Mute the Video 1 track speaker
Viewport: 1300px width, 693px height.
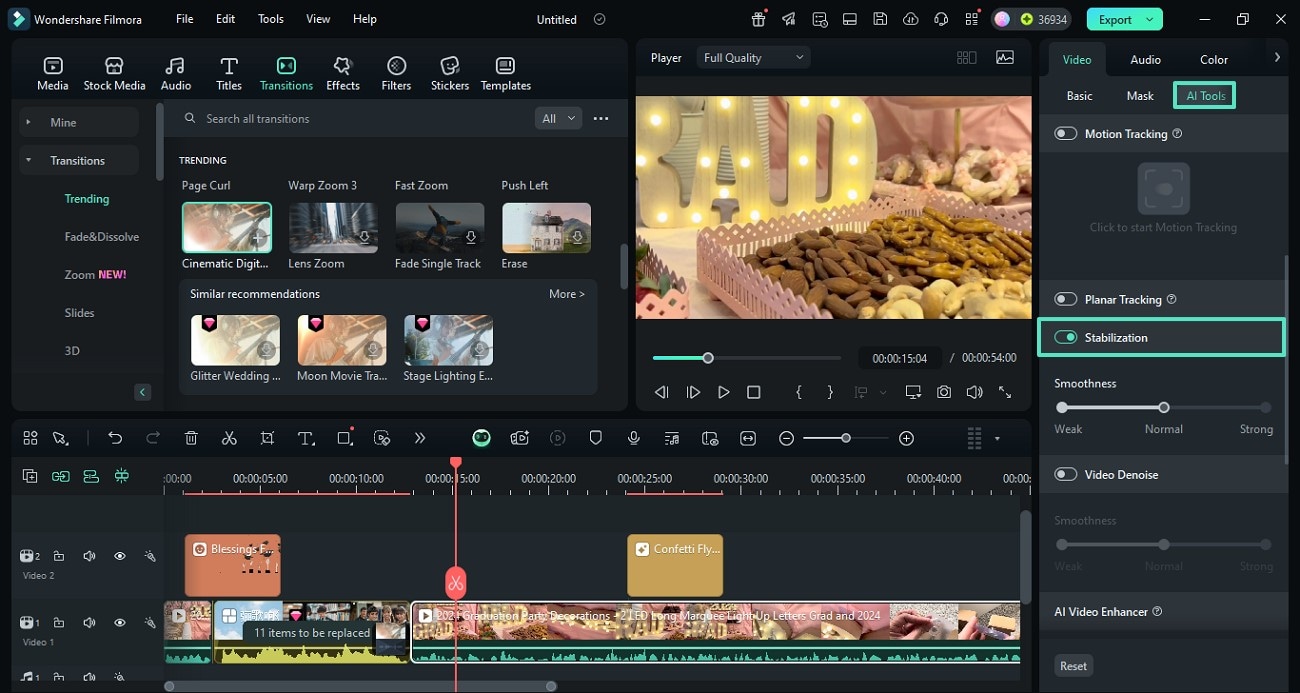pyautogui.click(x=89, y=622)
